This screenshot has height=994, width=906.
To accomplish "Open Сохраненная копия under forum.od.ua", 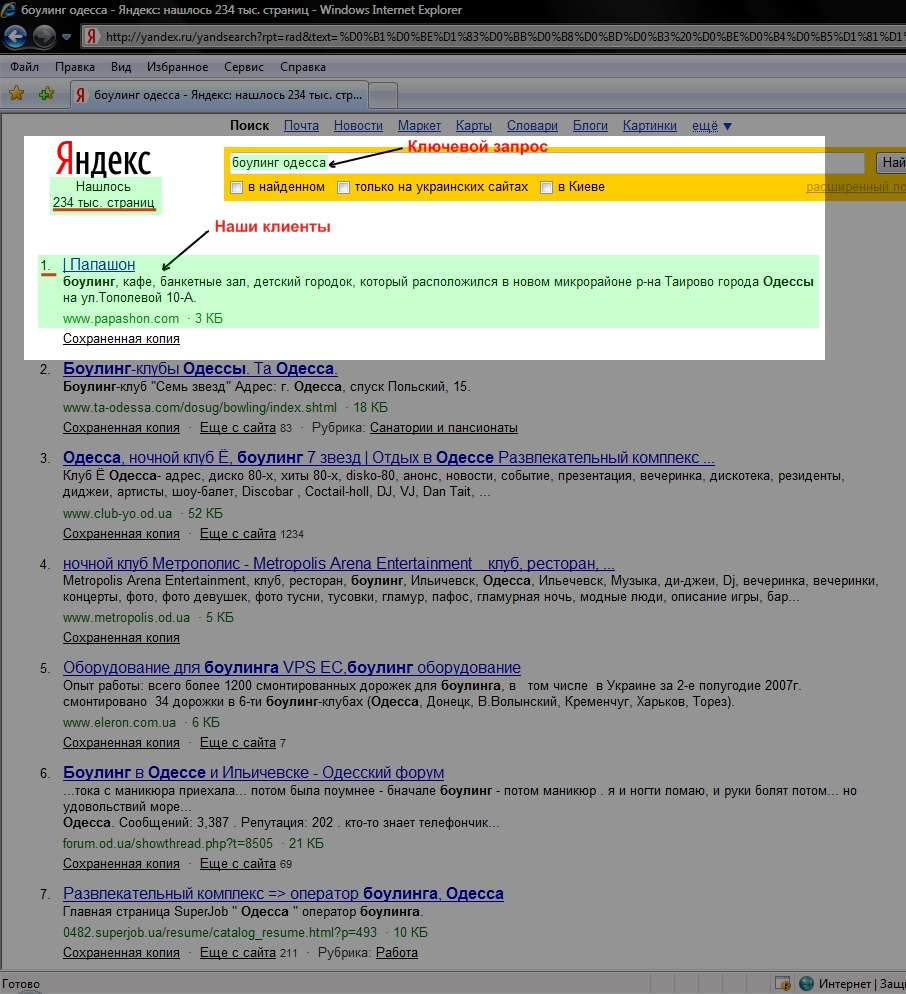I will [x=121, y=863].
